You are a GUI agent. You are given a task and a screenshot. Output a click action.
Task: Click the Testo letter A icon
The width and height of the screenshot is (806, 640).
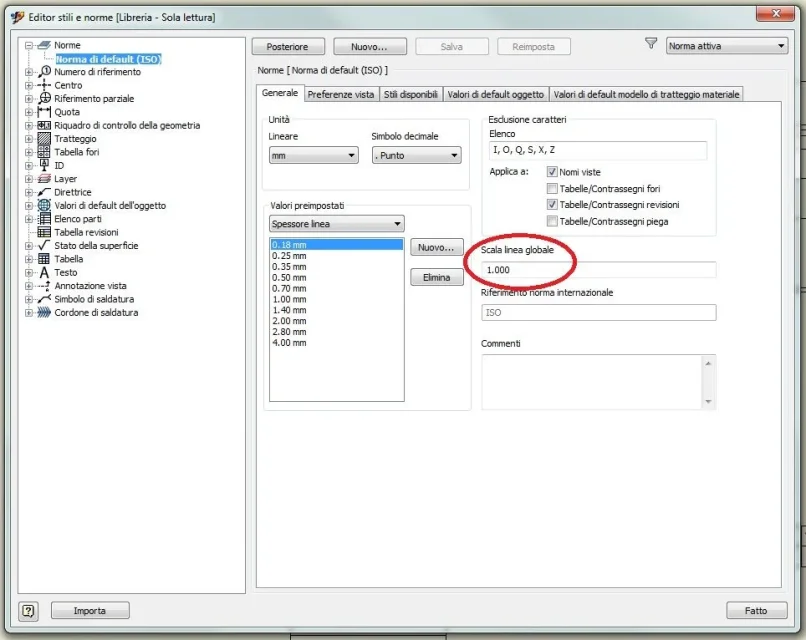click(x=44, y=272)
